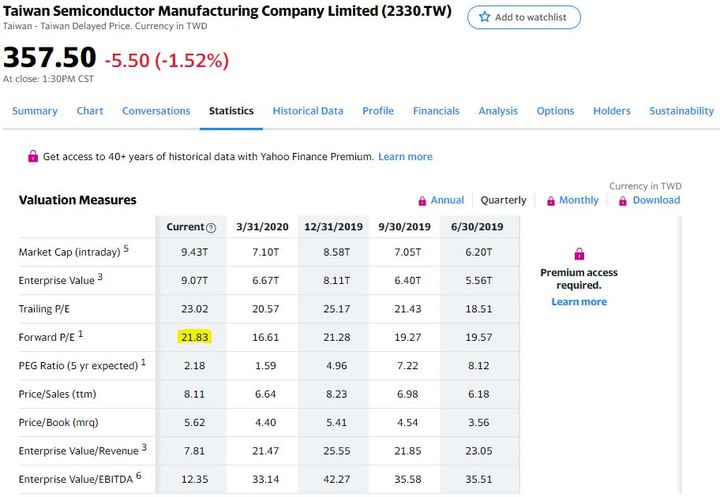Click the Valuation Measures heading
Viewport: 720px width, 497px height.
coord(78,200)
